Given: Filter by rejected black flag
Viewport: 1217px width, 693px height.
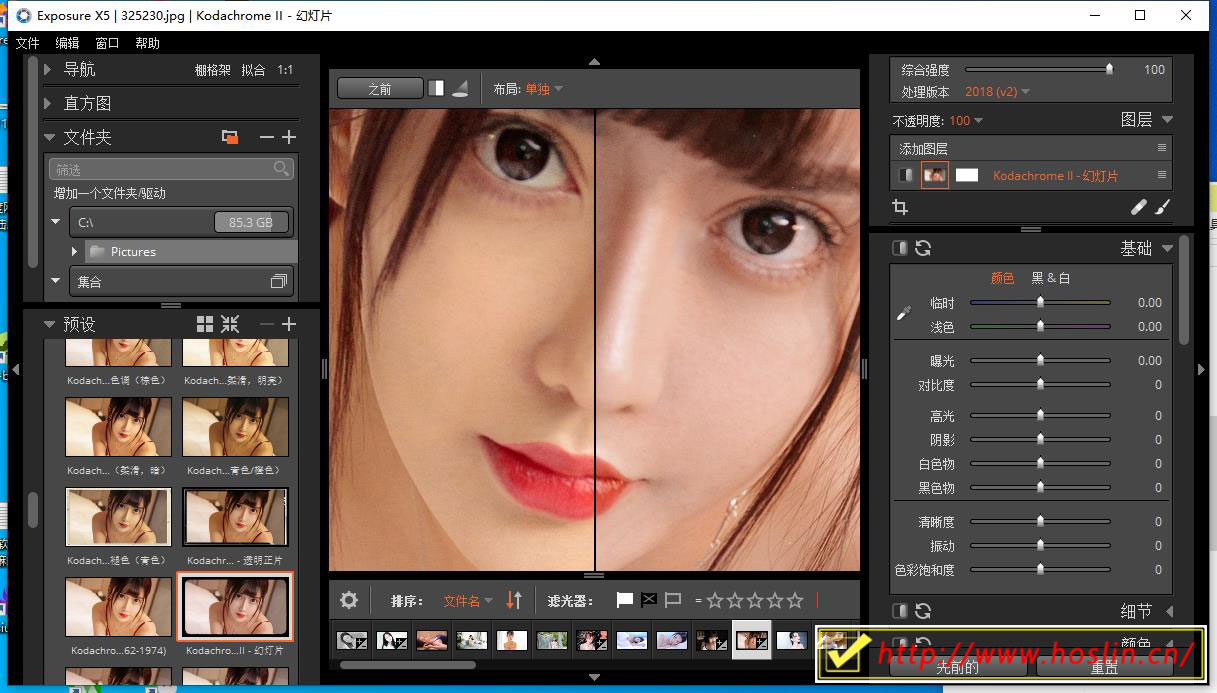Looking at the screenshot, I should pyautogui.click(x=649, y=600).
